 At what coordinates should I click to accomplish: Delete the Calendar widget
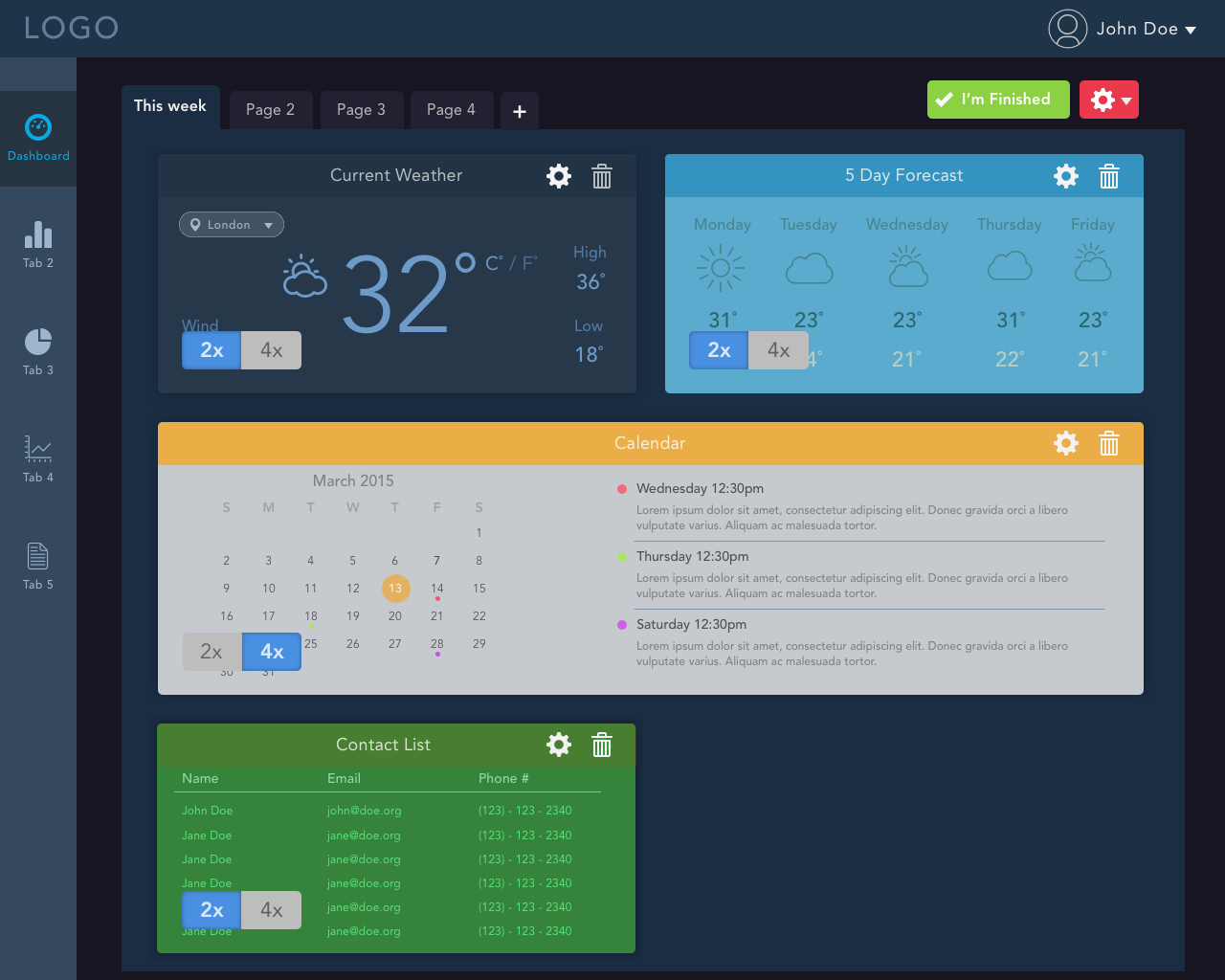coord(1109,443)
